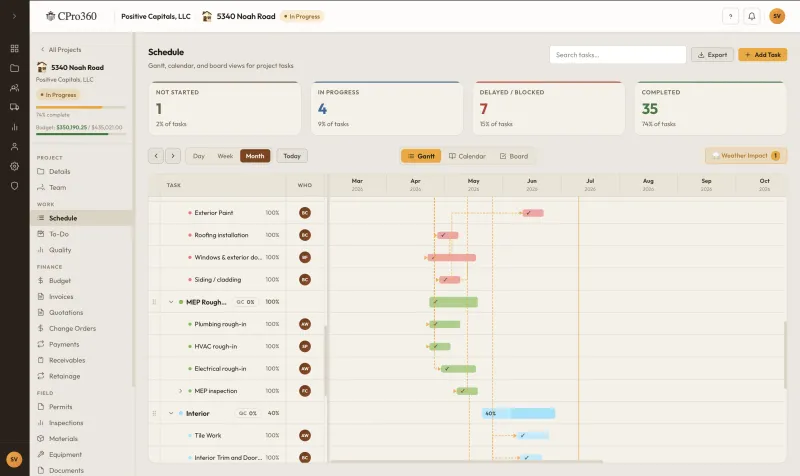Open the projects folder icon in rail

point(14,68)
